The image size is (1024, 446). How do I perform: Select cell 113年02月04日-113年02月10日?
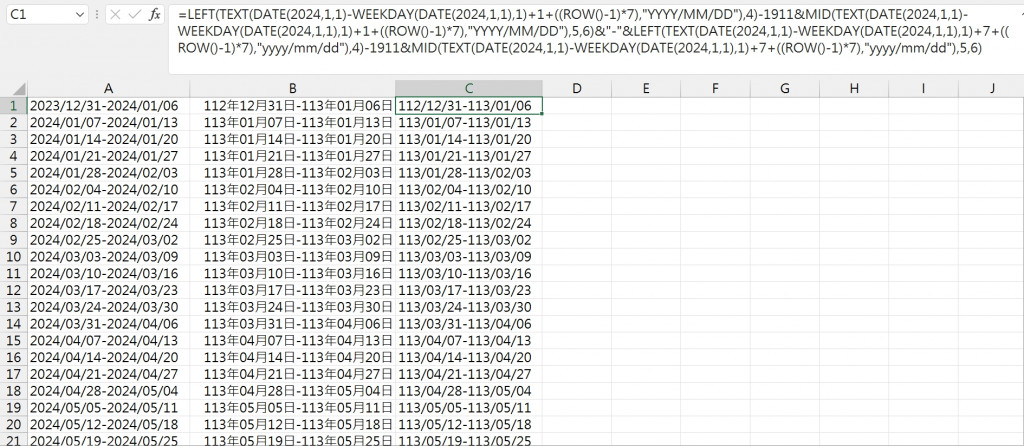pyautogui.click(x=293, y=189)
